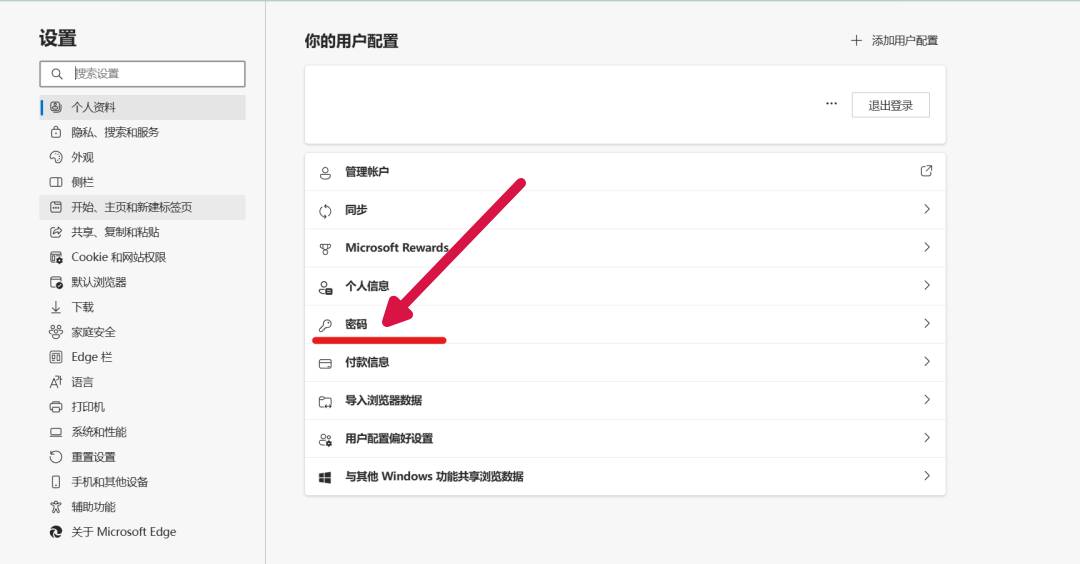Click the 退出登录 sign out button
Screen dimensions: 1080x564
point(891,105)
